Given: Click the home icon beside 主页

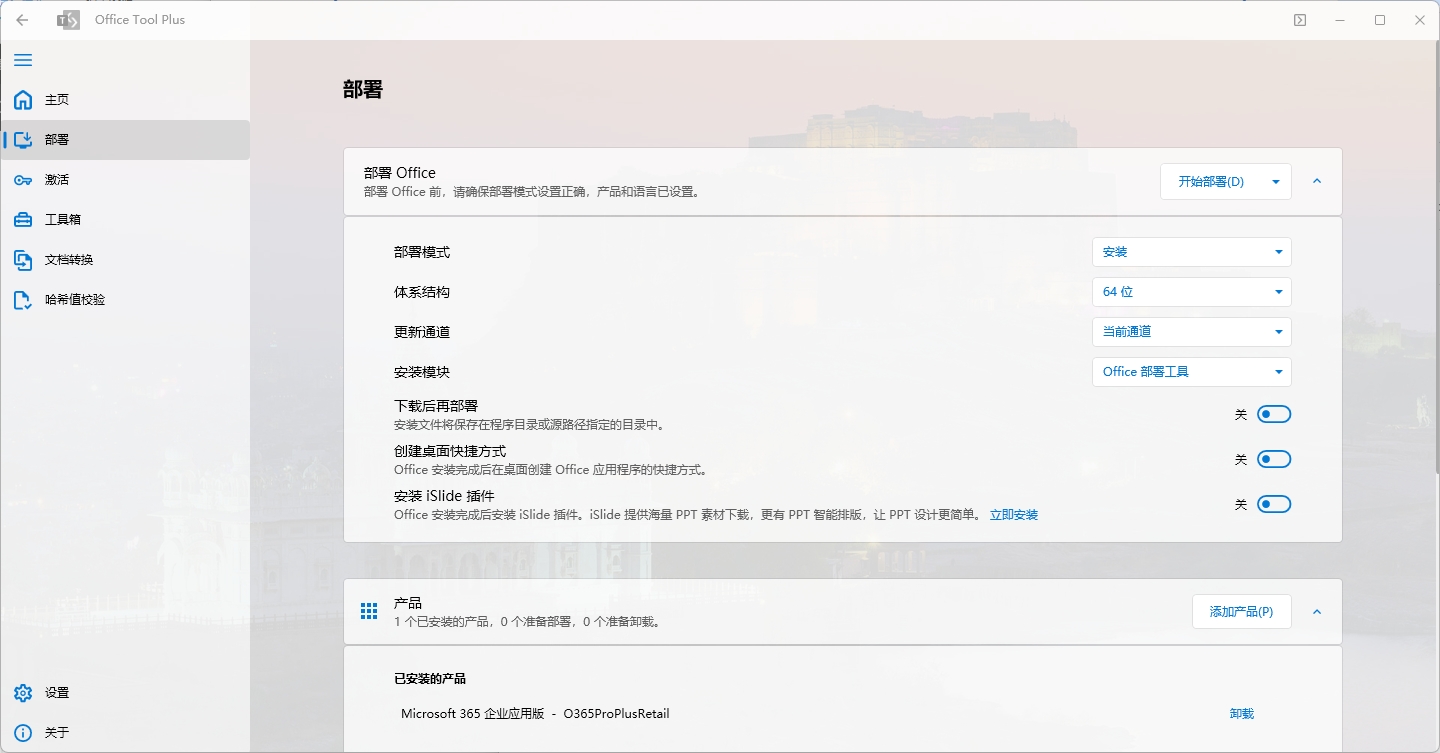Looking at the screenshot, I should (x=23, y=100).
